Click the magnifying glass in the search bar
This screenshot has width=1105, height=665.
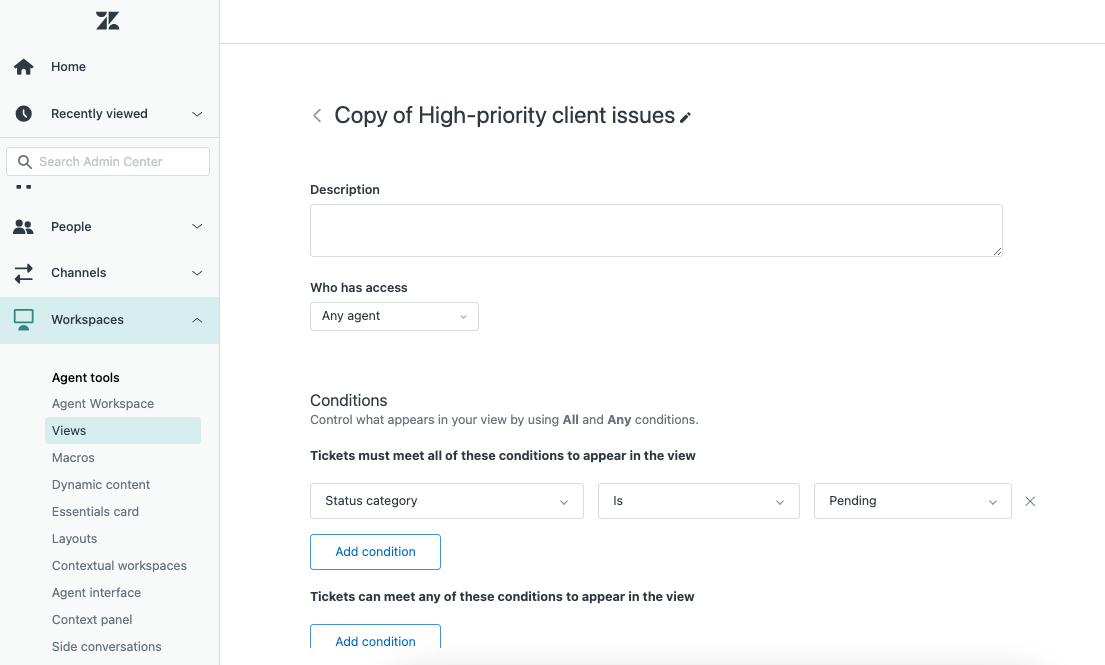click(25, 161)
